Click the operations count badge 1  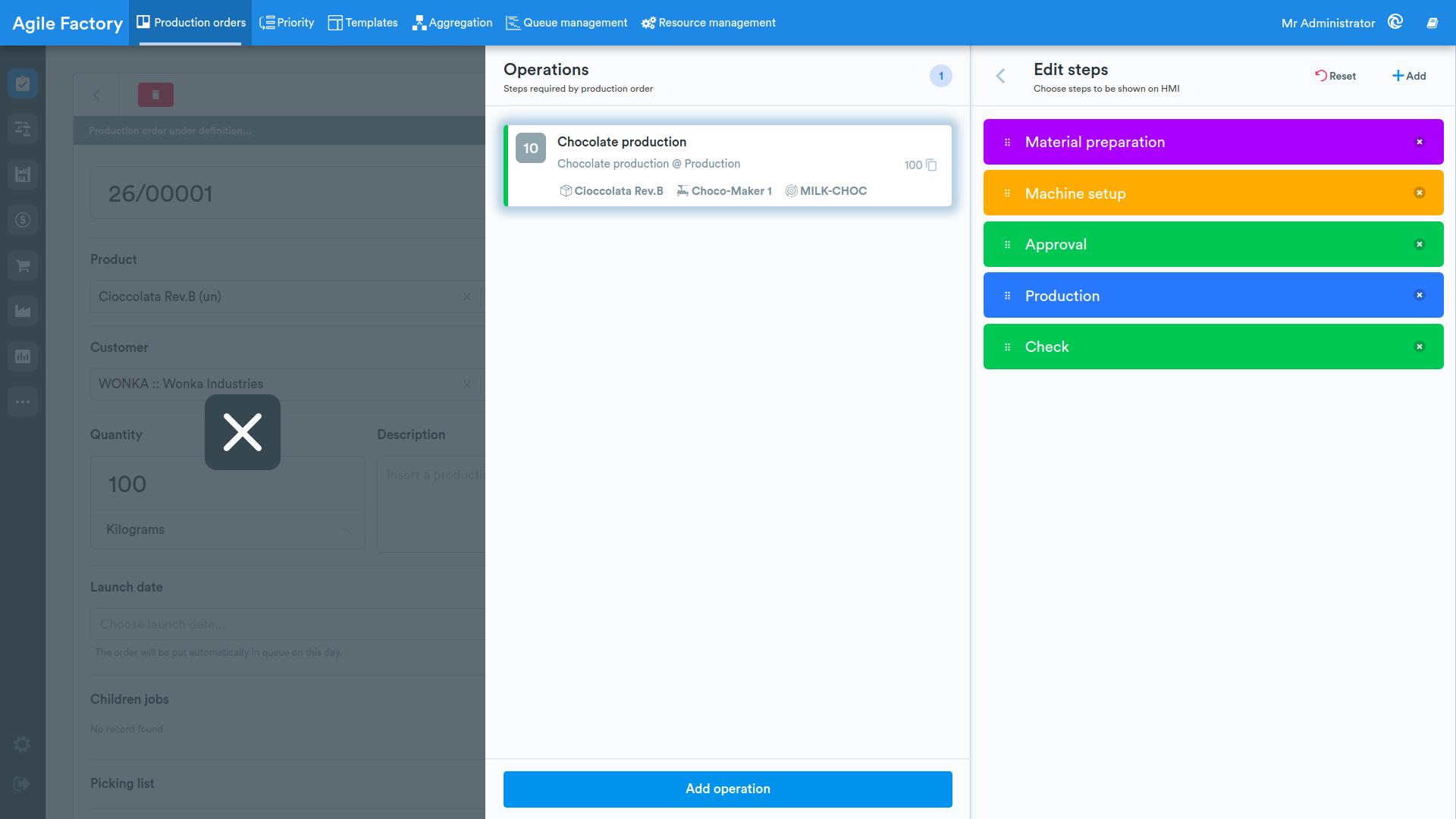[x=941, y=76]
